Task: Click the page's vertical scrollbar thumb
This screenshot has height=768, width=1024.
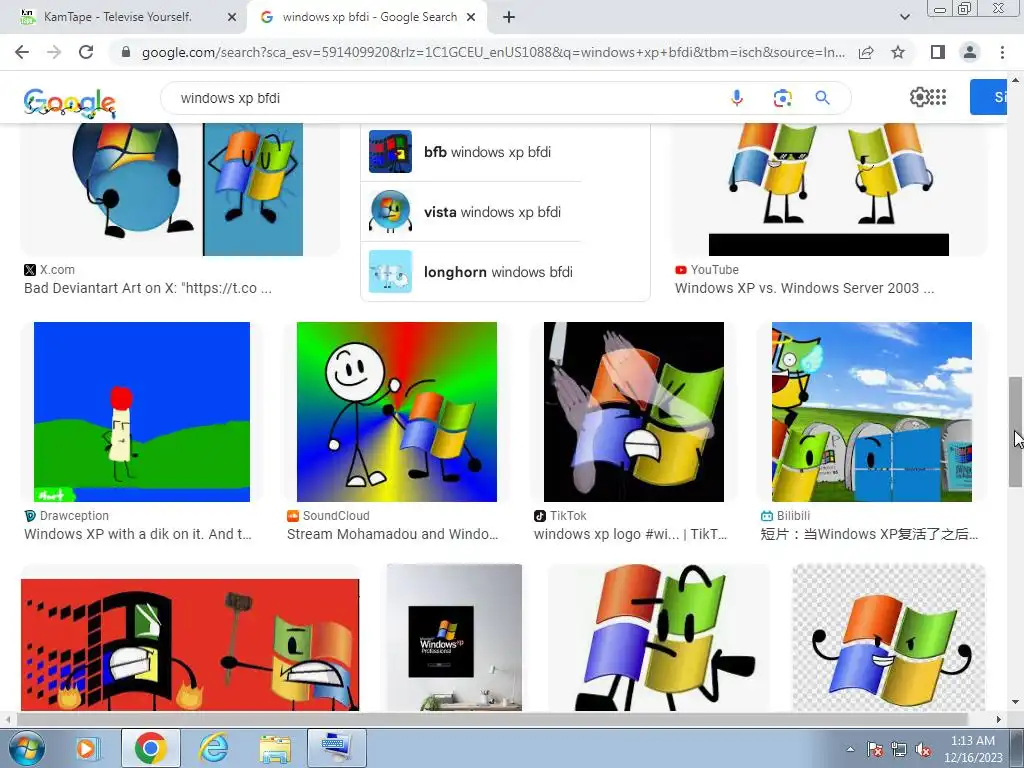Action: [x=1015, y=432]
